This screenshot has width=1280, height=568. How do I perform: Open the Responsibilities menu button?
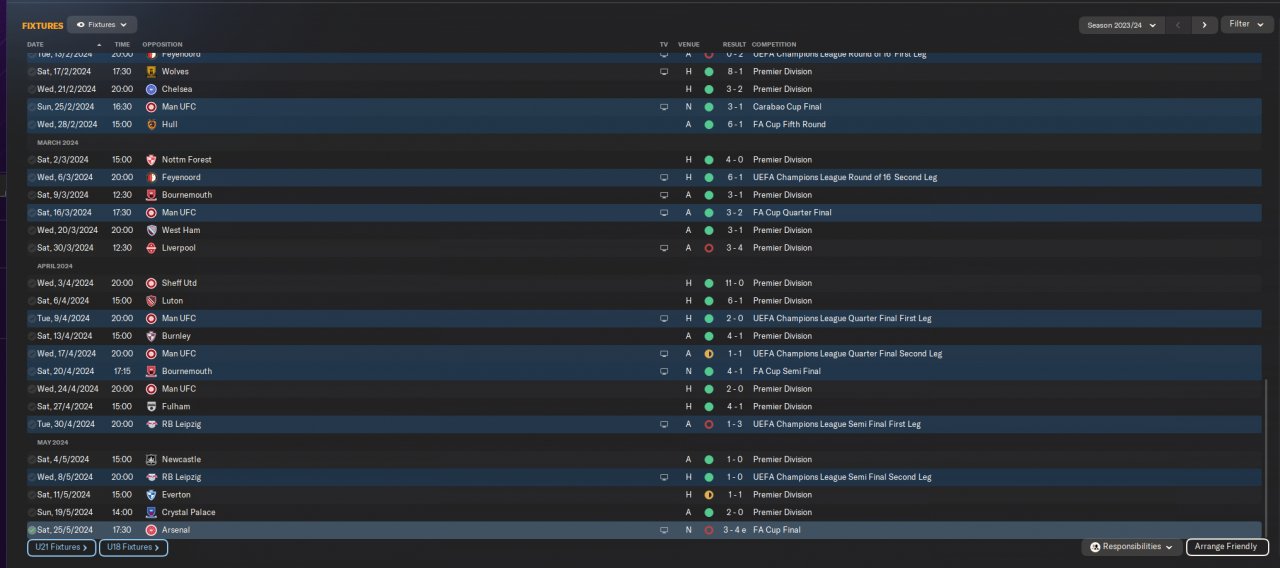point(1131,548)
